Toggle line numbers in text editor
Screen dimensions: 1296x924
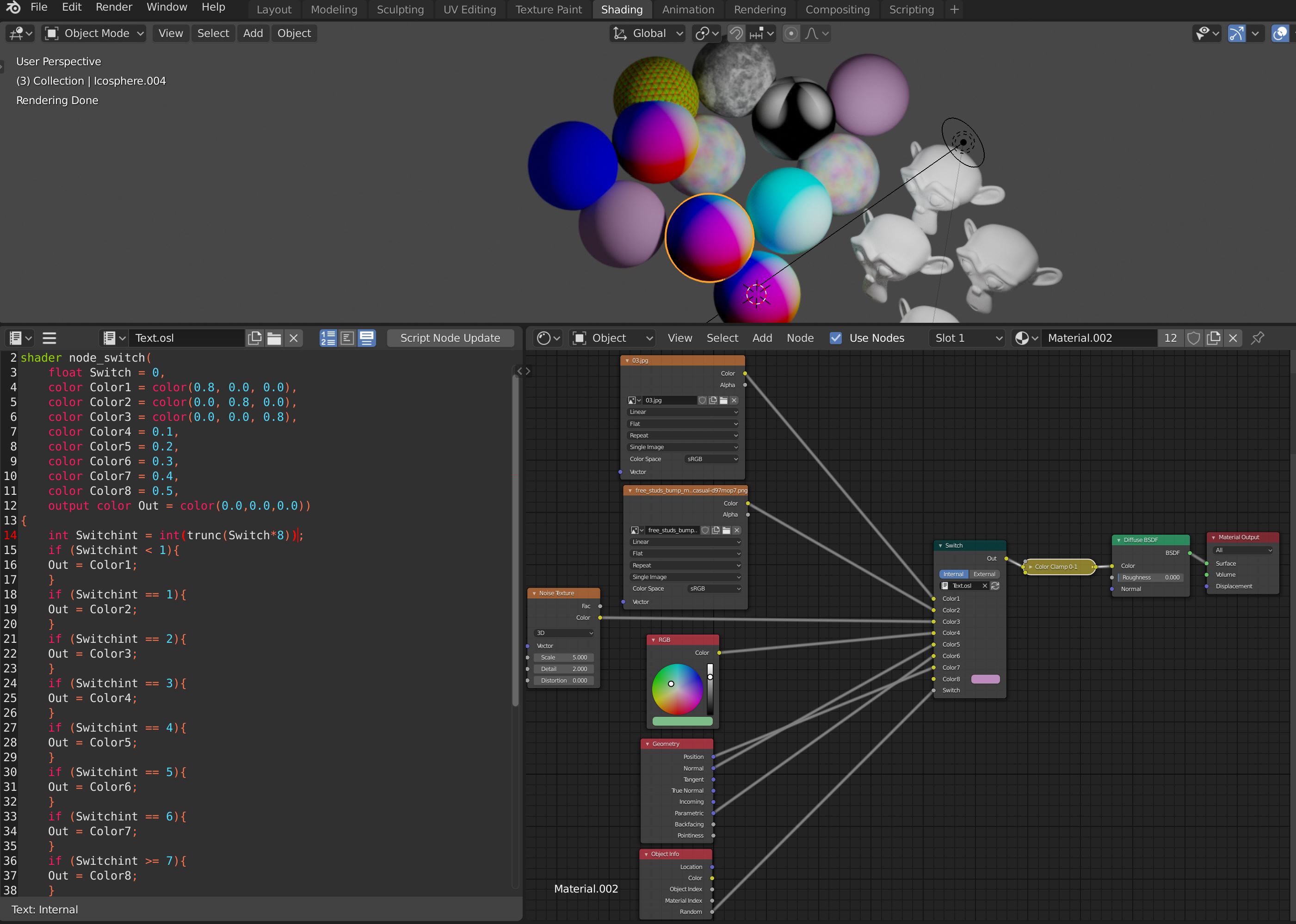tap(327, 338)
